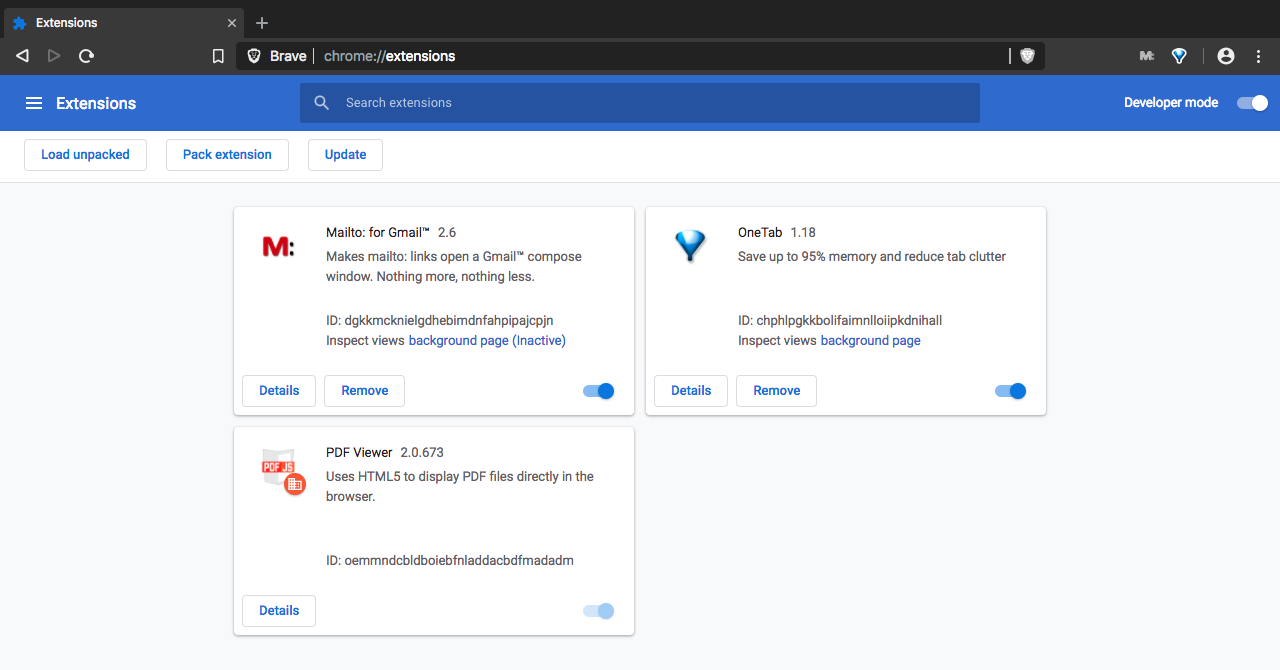
Task: Focus the Search extensions field
Action: click(x=640, y=103)
